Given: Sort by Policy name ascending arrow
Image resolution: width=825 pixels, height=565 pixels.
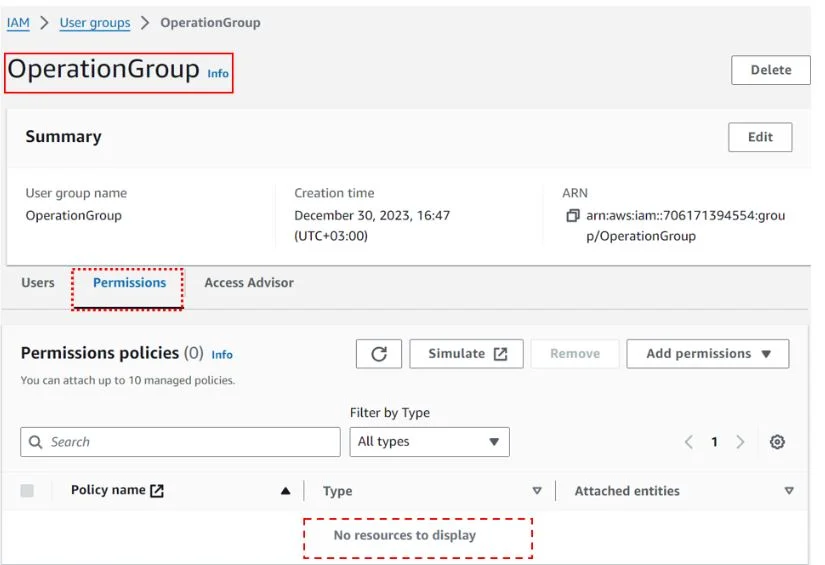Looking at the screenshot, I should click(285, 491).
